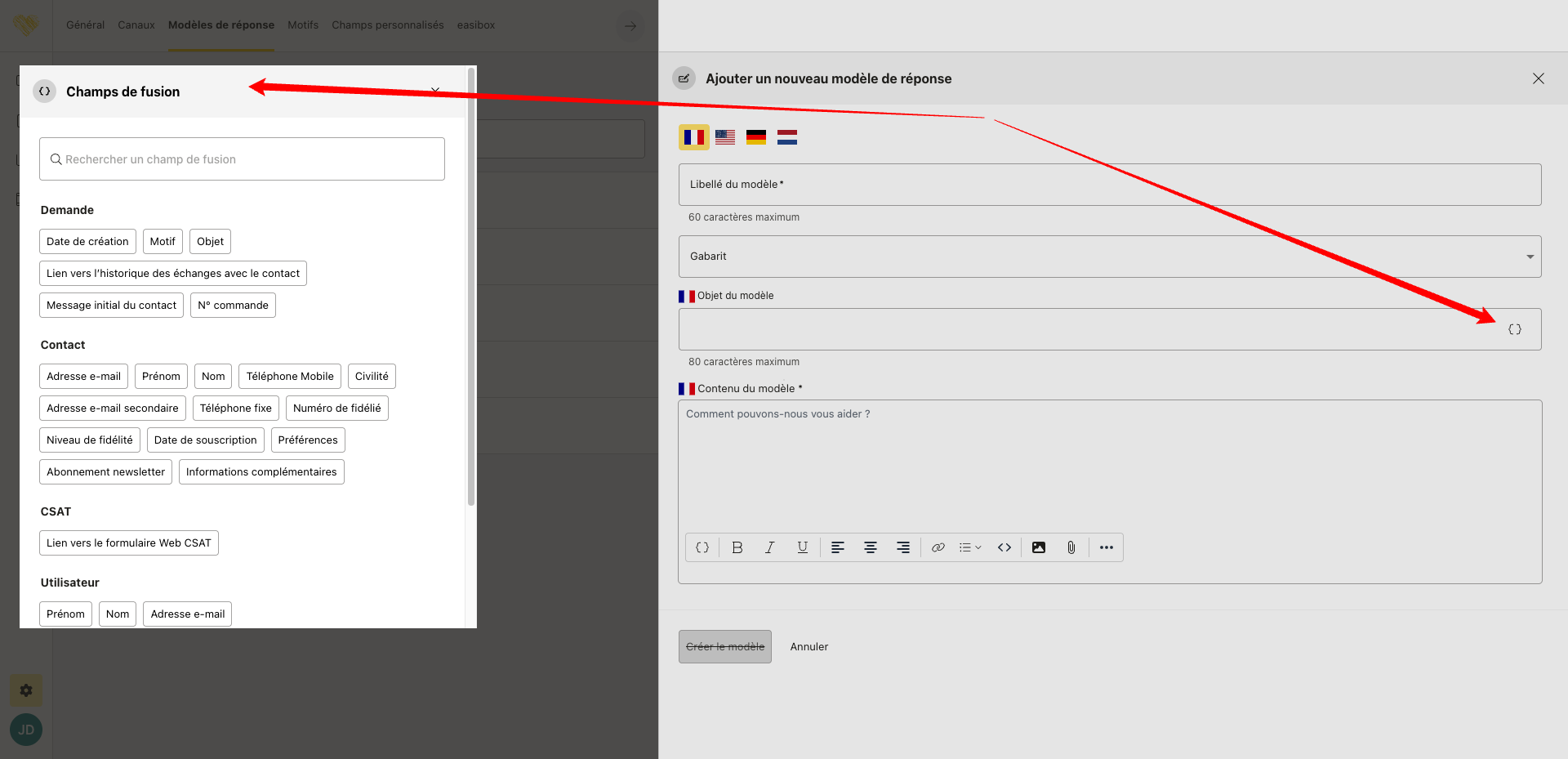Click the right arrow in tab bar
Viewport: 1568px width, 759px height.
pyautogui.click(x=630, y=26)
